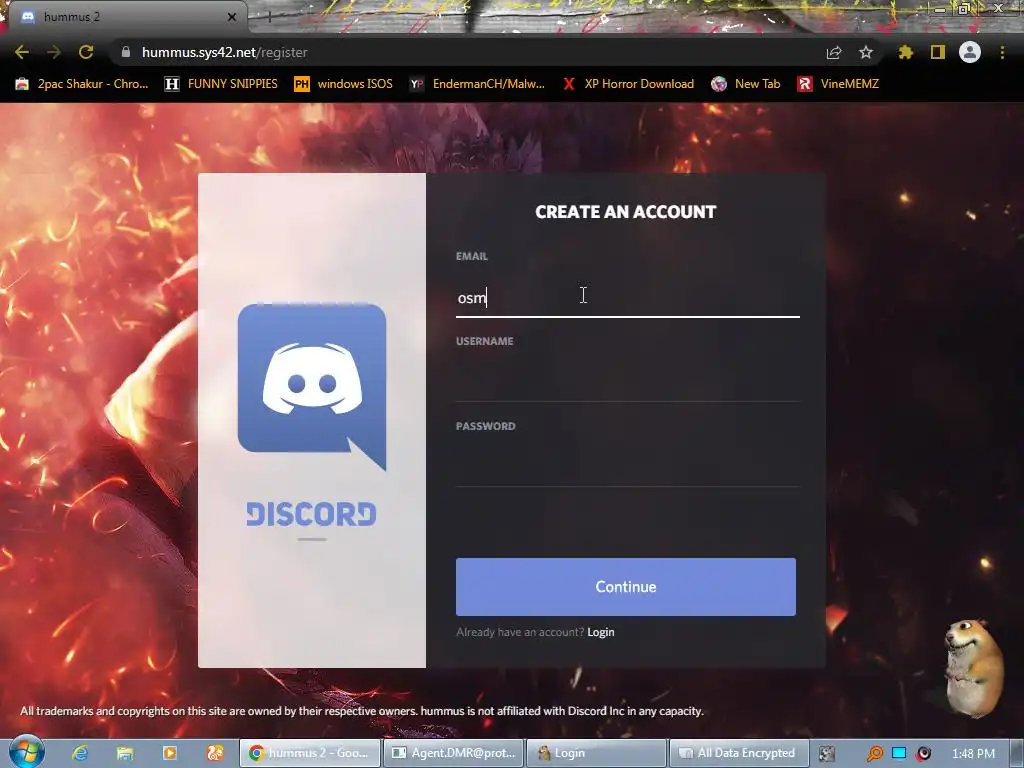Screen dimensions: 1024x768
Task: Click the Login link
Action: click(601, 632)
